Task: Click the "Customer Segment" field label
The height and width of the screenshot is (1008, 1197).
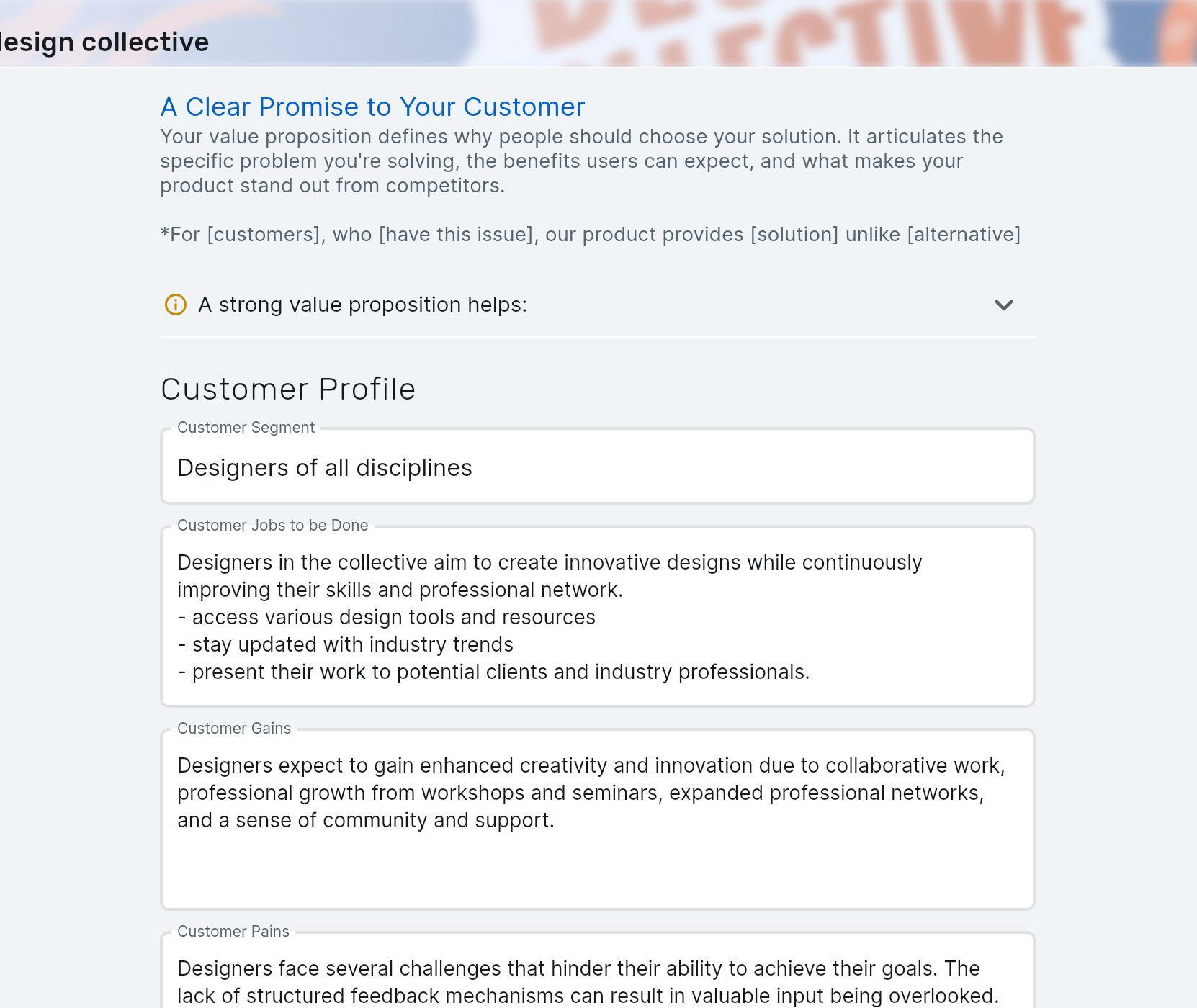Action: [x=246, y=428]
